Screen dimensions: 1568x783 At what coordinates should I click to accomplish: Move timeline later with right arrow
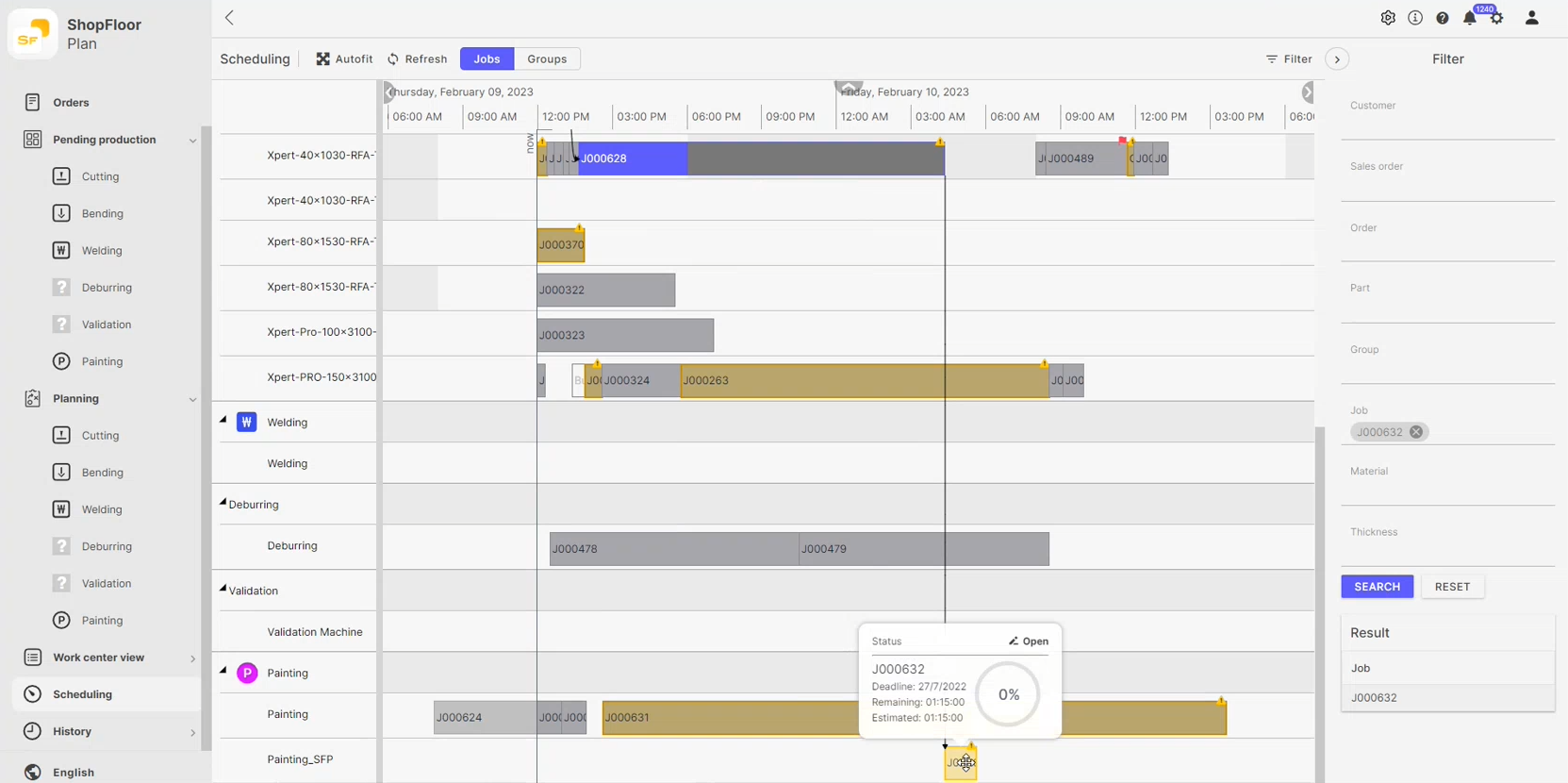pos(1308,92)
